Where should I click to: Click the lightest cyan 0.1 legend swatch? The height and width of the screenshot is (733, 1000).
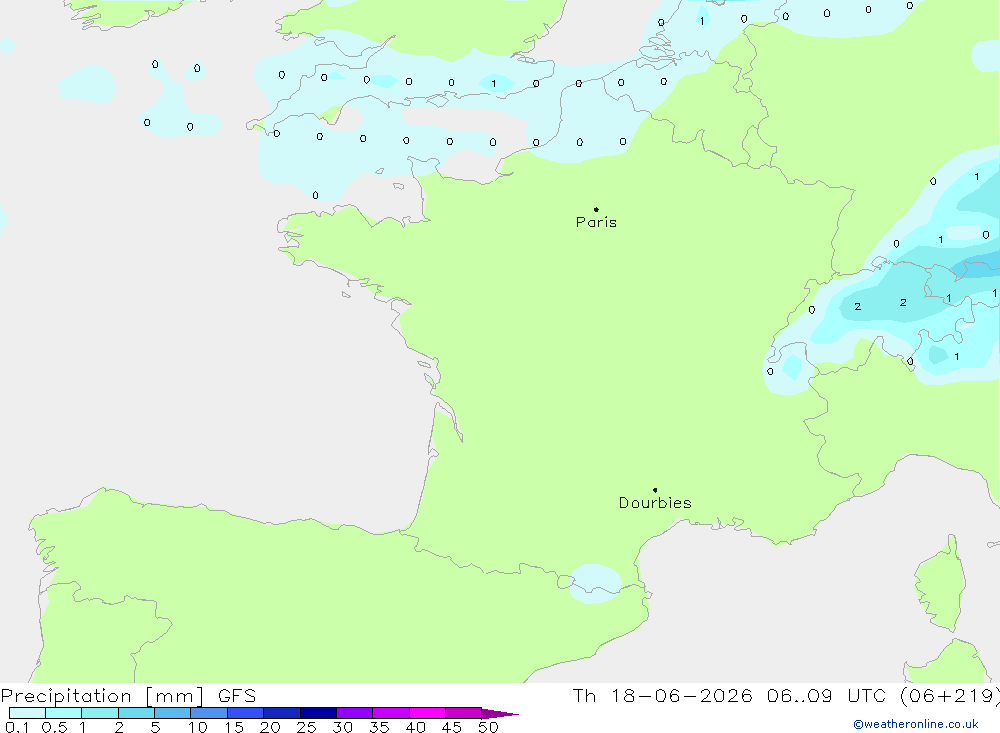(x=27, y=713)
